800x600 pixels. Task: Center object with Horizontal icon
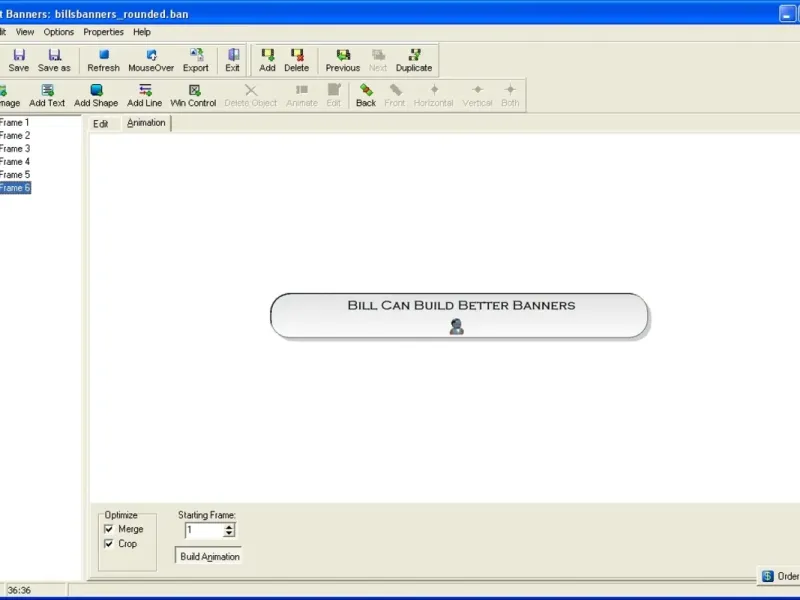point(434,95)
